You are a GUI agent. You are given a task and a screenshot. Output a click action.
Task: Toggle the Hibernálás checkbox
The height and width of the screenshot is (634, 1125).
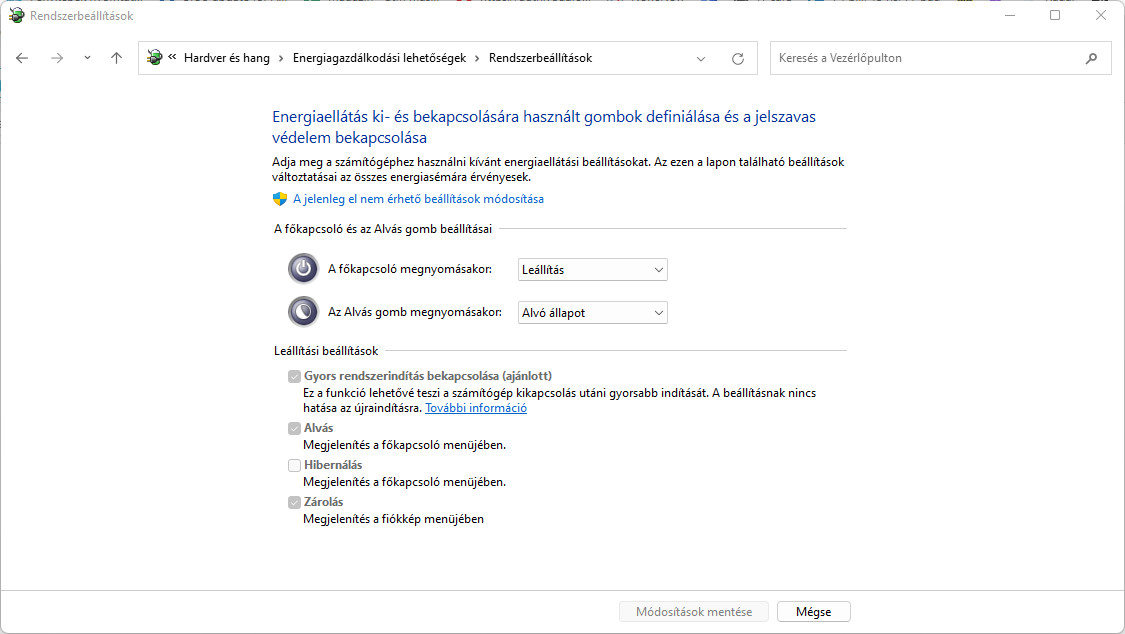pos(294,465)
